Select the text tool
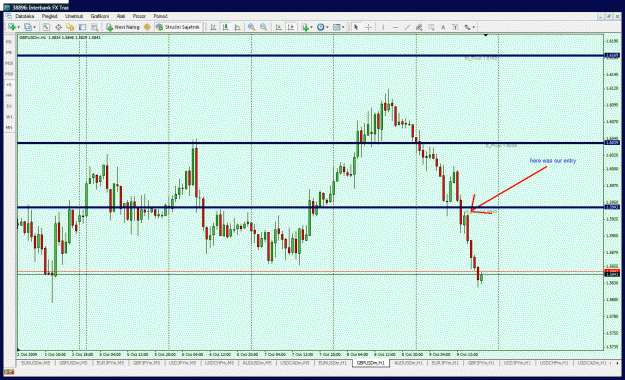The image size is (625, 380). coord(443,27)
